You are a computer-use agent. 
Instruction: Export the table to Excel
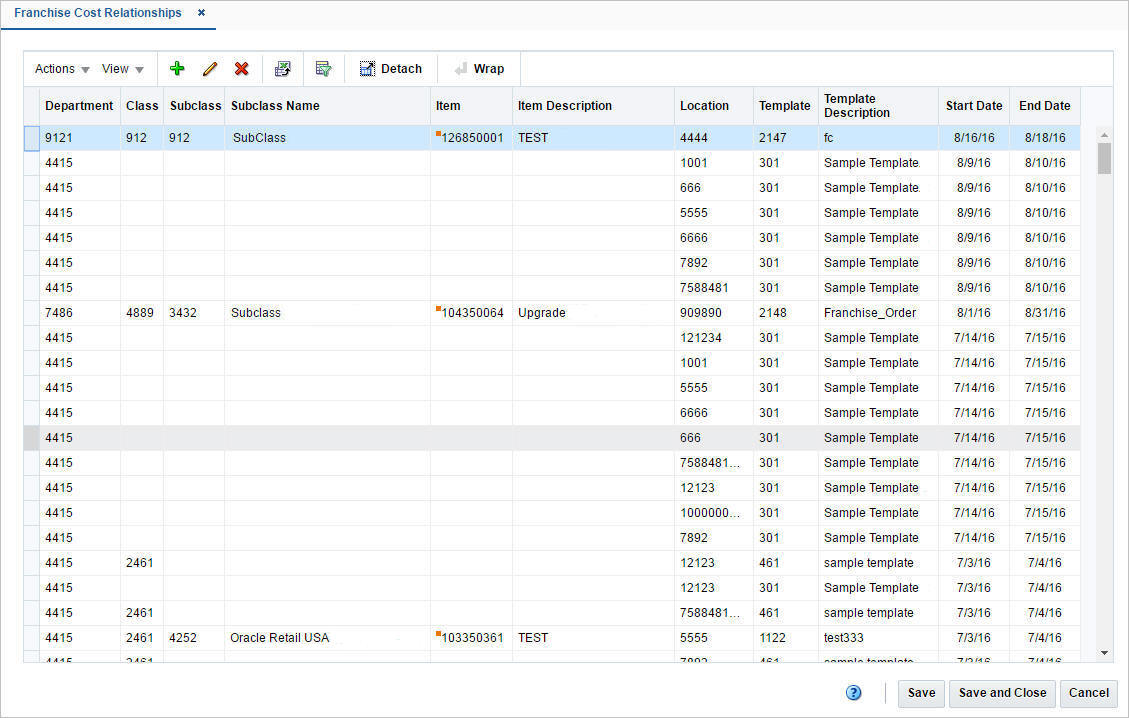pyautogui.click(x=283, y=68)
